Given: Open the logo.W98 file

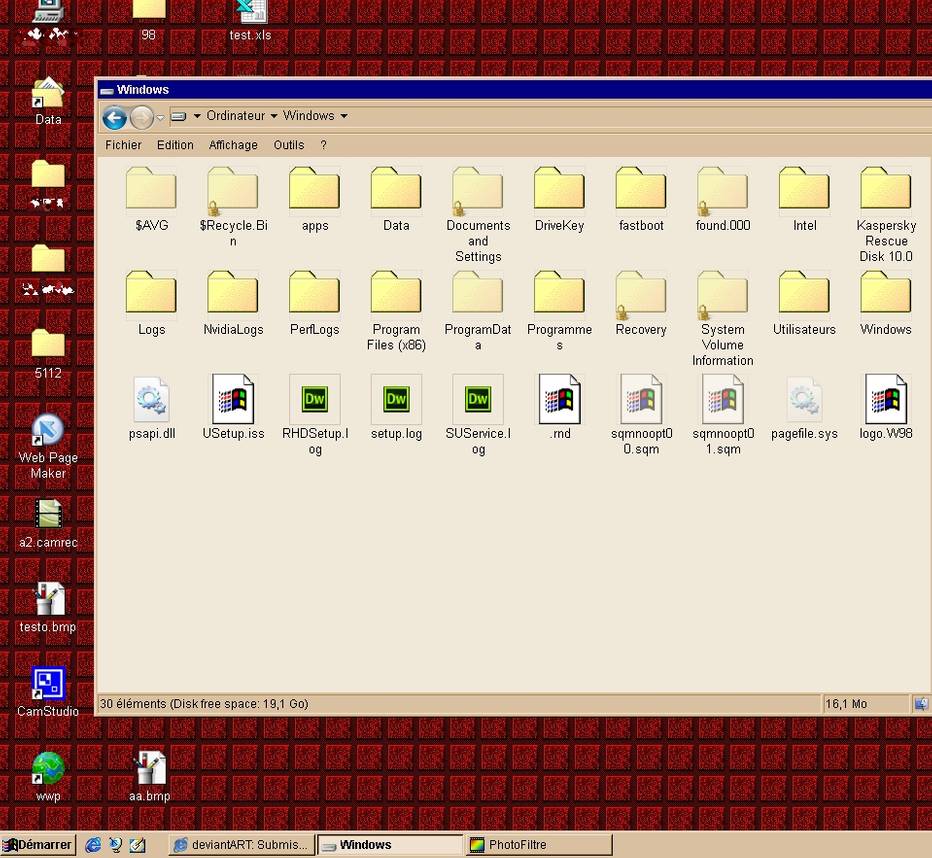Looking at the screenshot, I should (x=885, y=398).
